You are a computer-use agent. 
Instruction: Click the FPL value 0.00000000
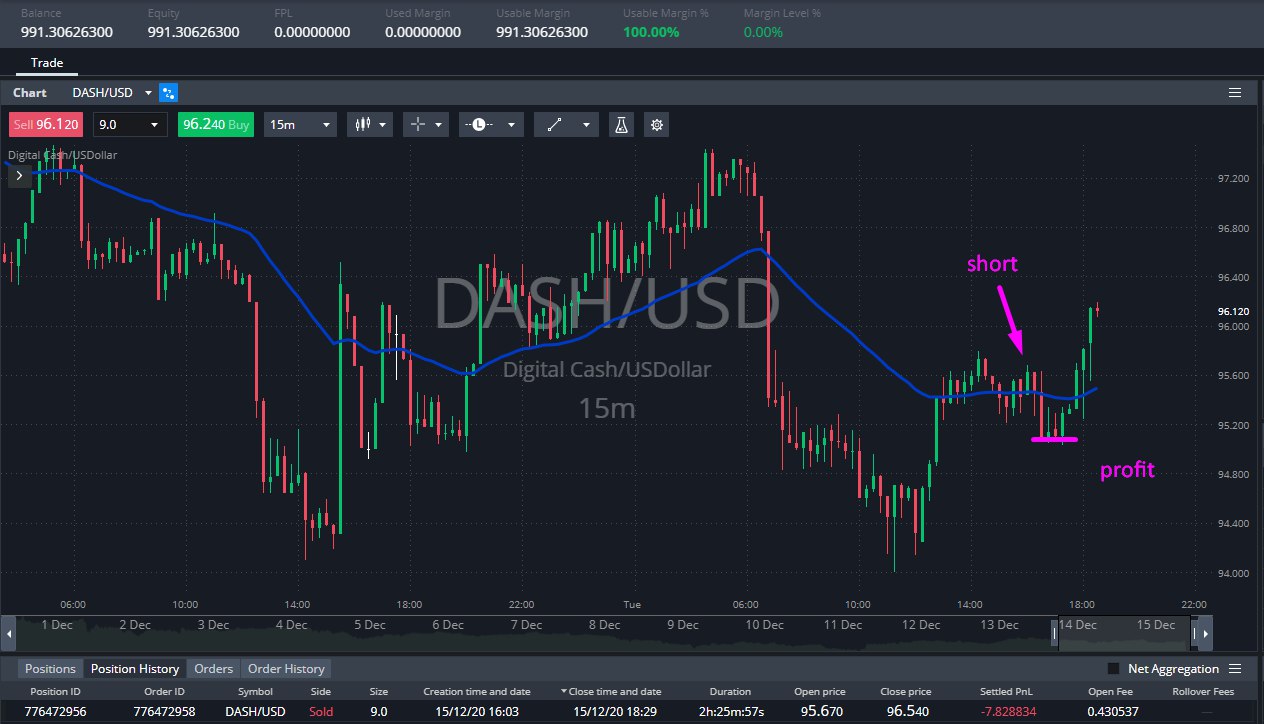pyautogui.click(x=312, y=32)
